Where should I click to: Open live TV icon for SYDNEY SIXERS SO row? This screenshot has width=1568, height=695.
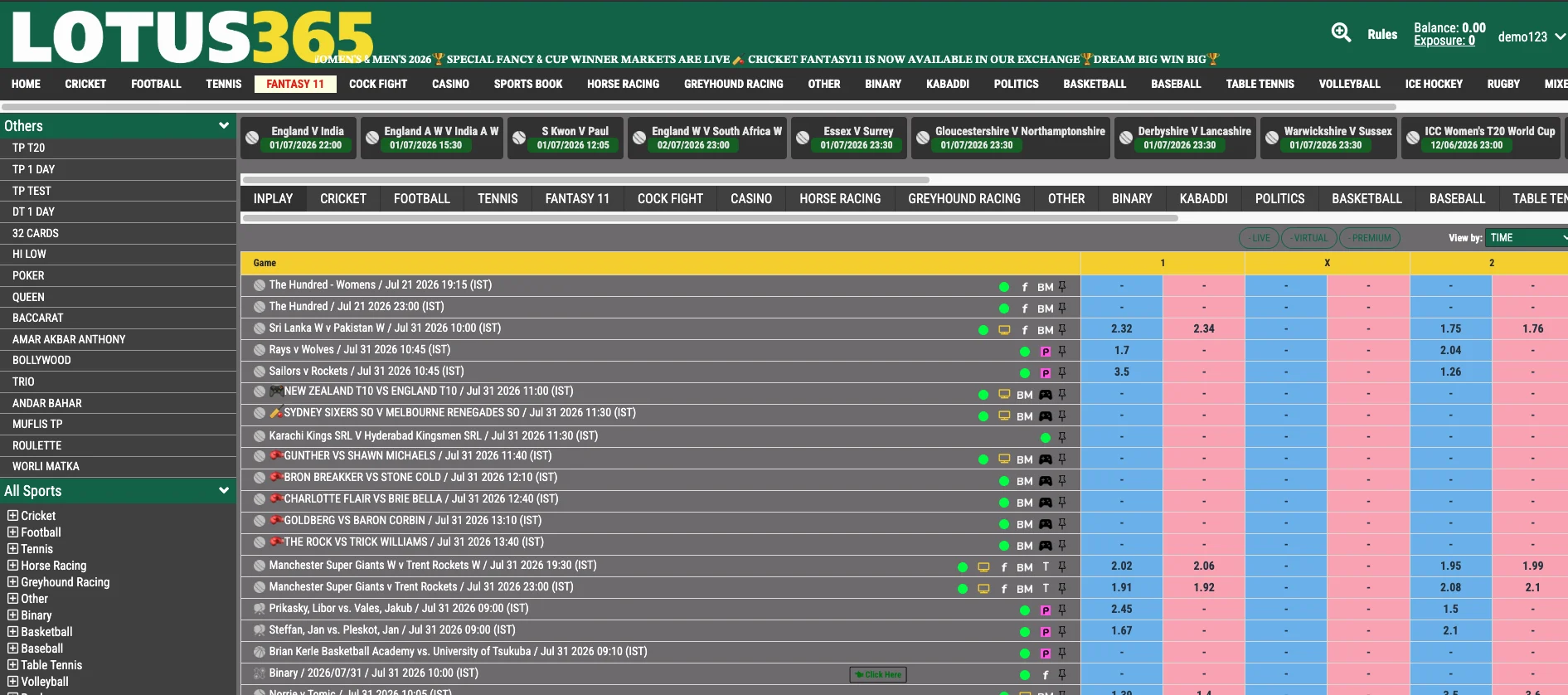(1004, 416)
